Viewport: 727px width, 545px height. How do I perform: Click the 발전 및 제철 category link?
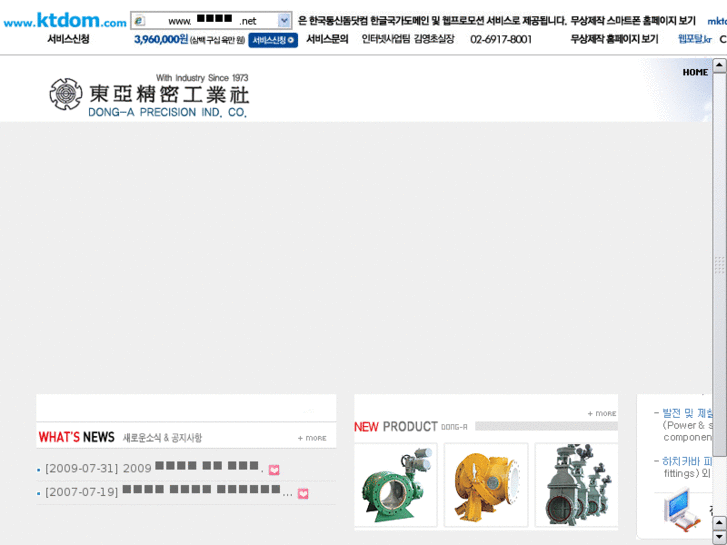click(x=687, y=413)
